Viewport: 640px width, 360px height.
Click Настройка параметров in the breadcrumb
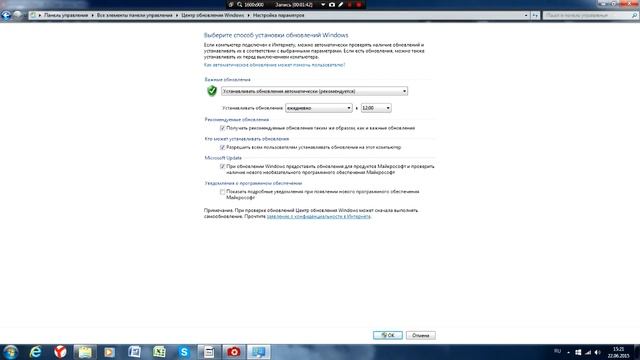point(278,15)
